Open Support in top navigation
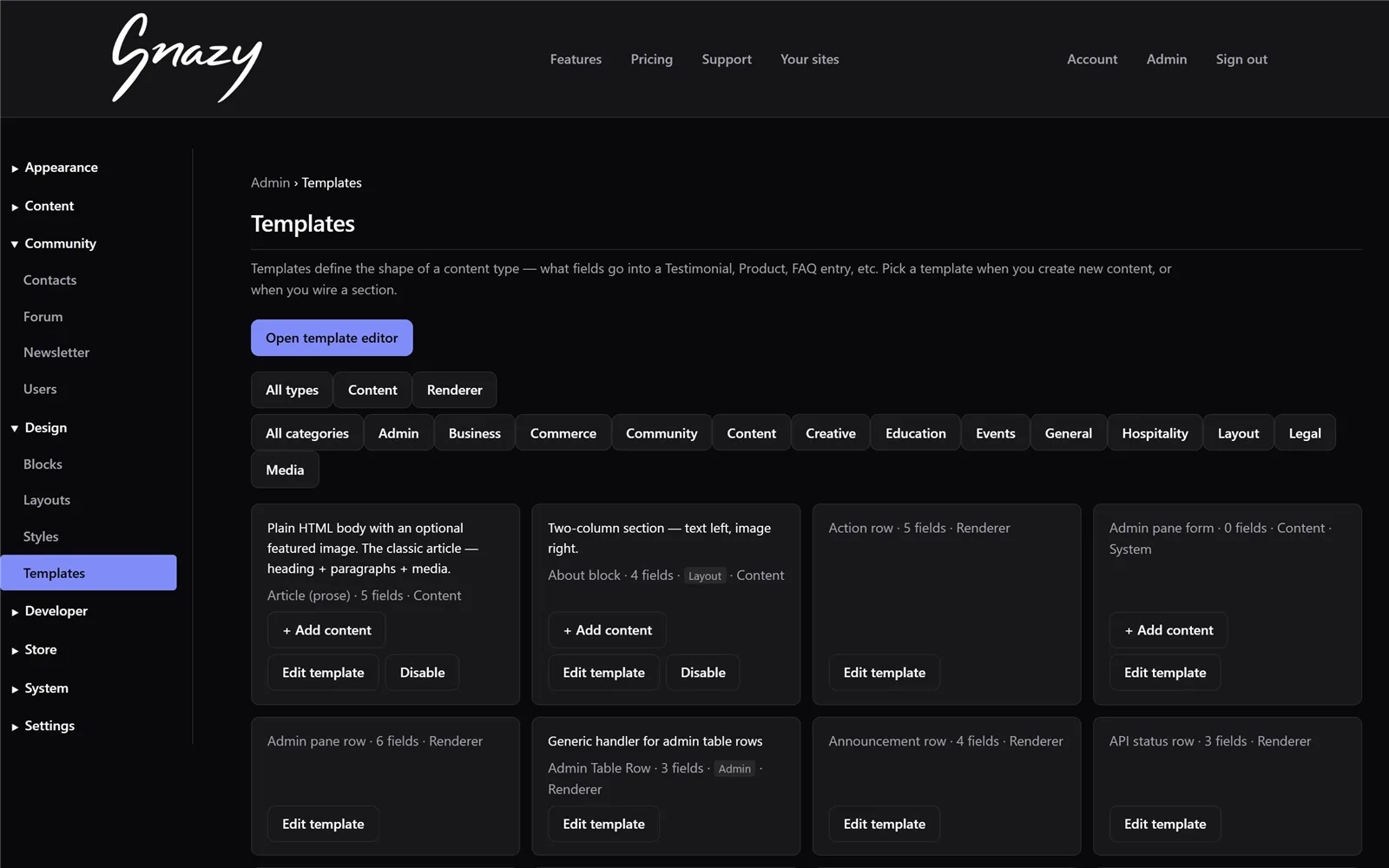Viewport: 1389px width, 868px height. [x=727, y=59]
